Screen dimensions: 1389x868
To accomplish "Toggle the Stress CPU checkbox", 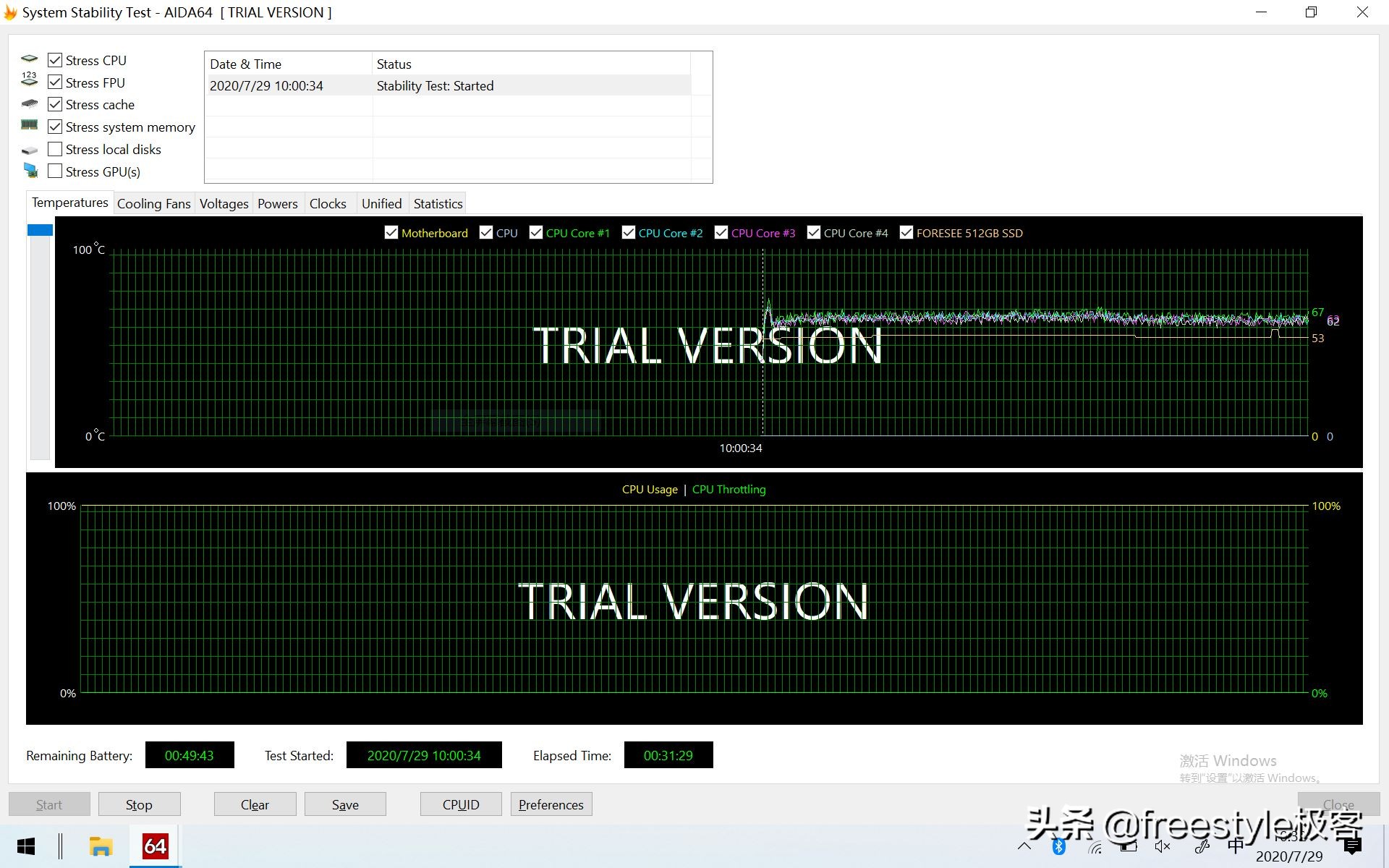I will (55, 60).
